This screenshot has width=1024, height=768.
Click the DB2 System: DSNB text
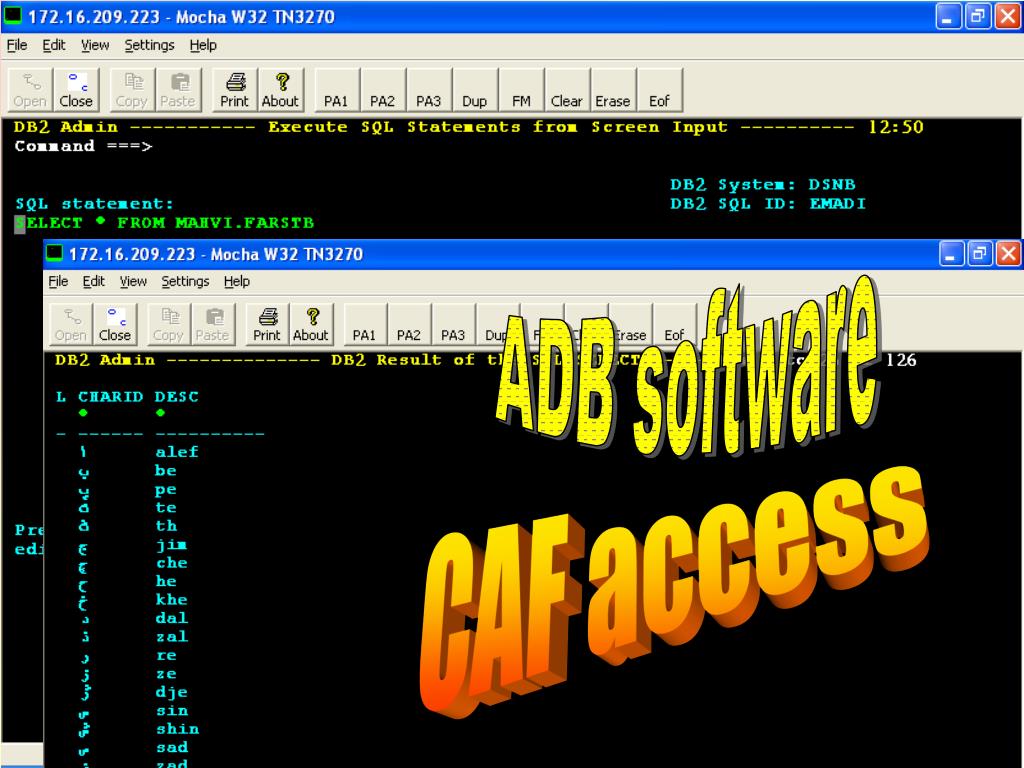point(763,185)
